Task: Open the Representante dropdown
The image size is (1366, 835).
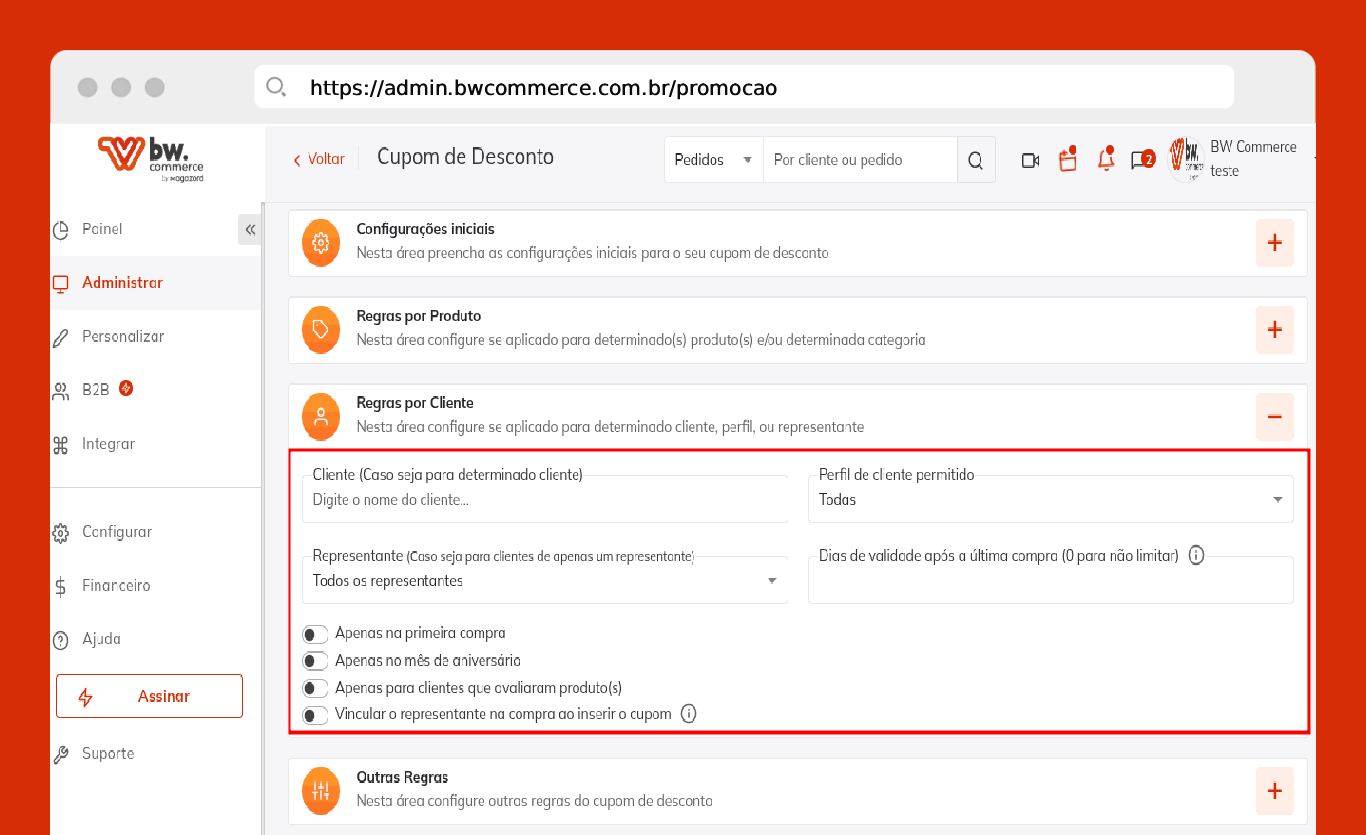Action: [545, 580]
